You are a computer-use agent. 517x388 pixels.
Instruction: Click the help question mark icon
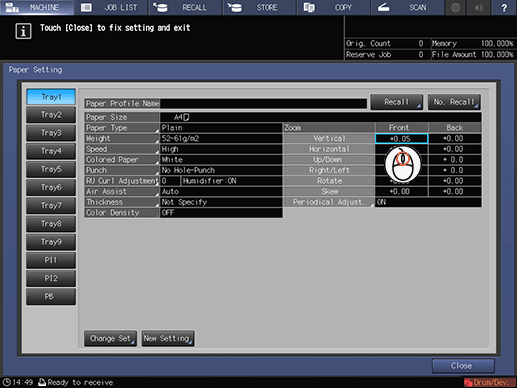coord(504,7)
